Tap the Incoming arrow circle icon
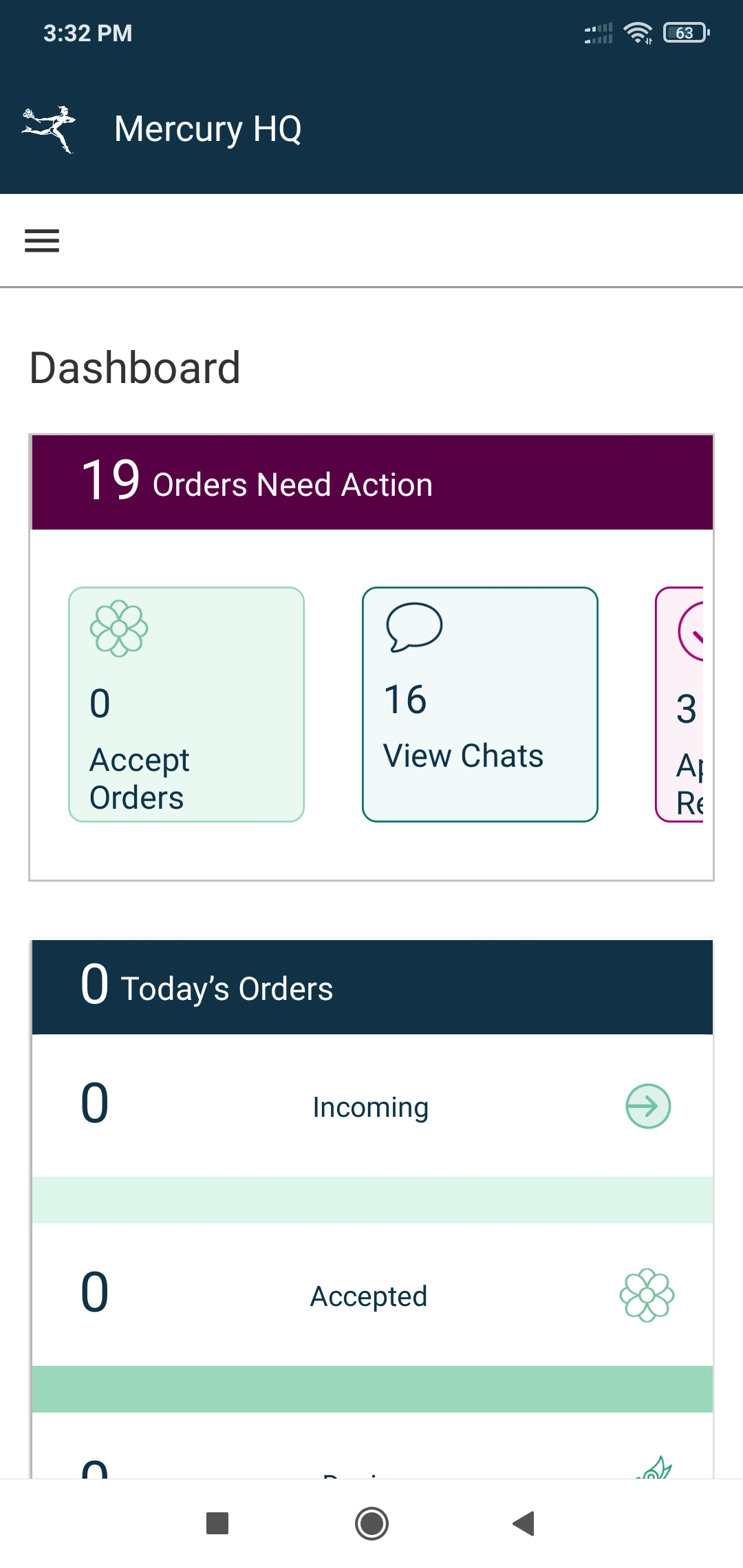The image size is (743, 1568). pos(648,1106)
